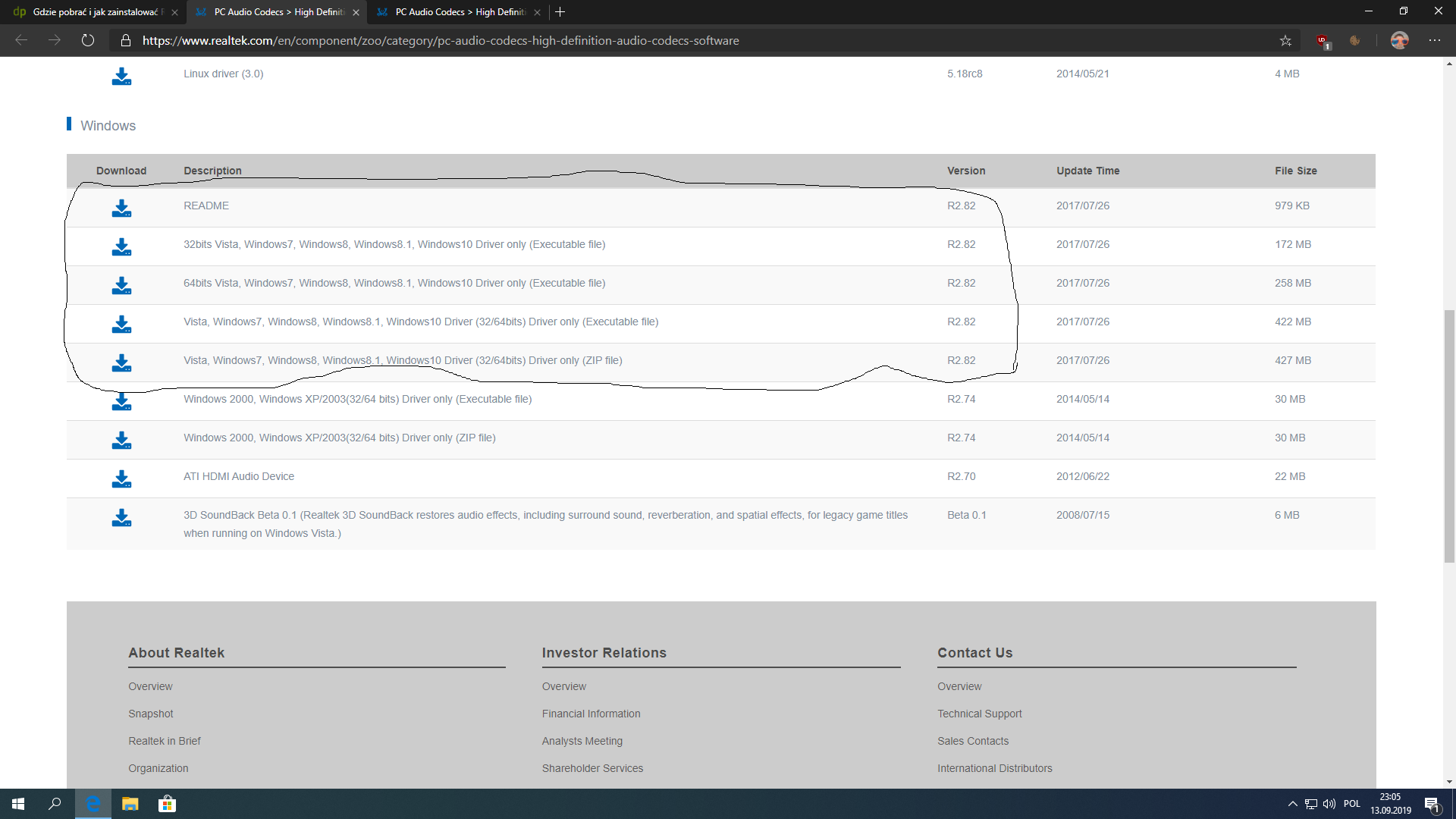This screenshot has width=1456, height=819.
Task: Open the ATI HDMI Audio Device link
Action: pos(239,476)
